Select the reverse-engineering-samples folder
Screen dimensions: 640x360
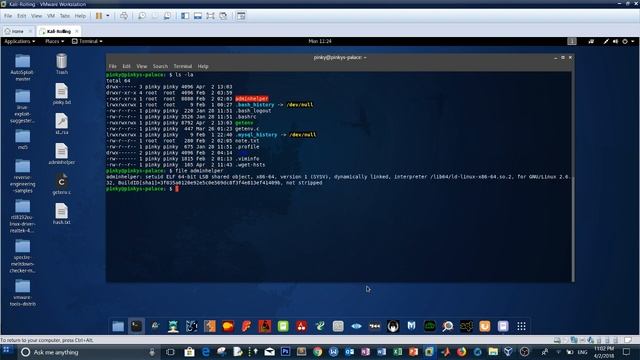click(22, 176)
